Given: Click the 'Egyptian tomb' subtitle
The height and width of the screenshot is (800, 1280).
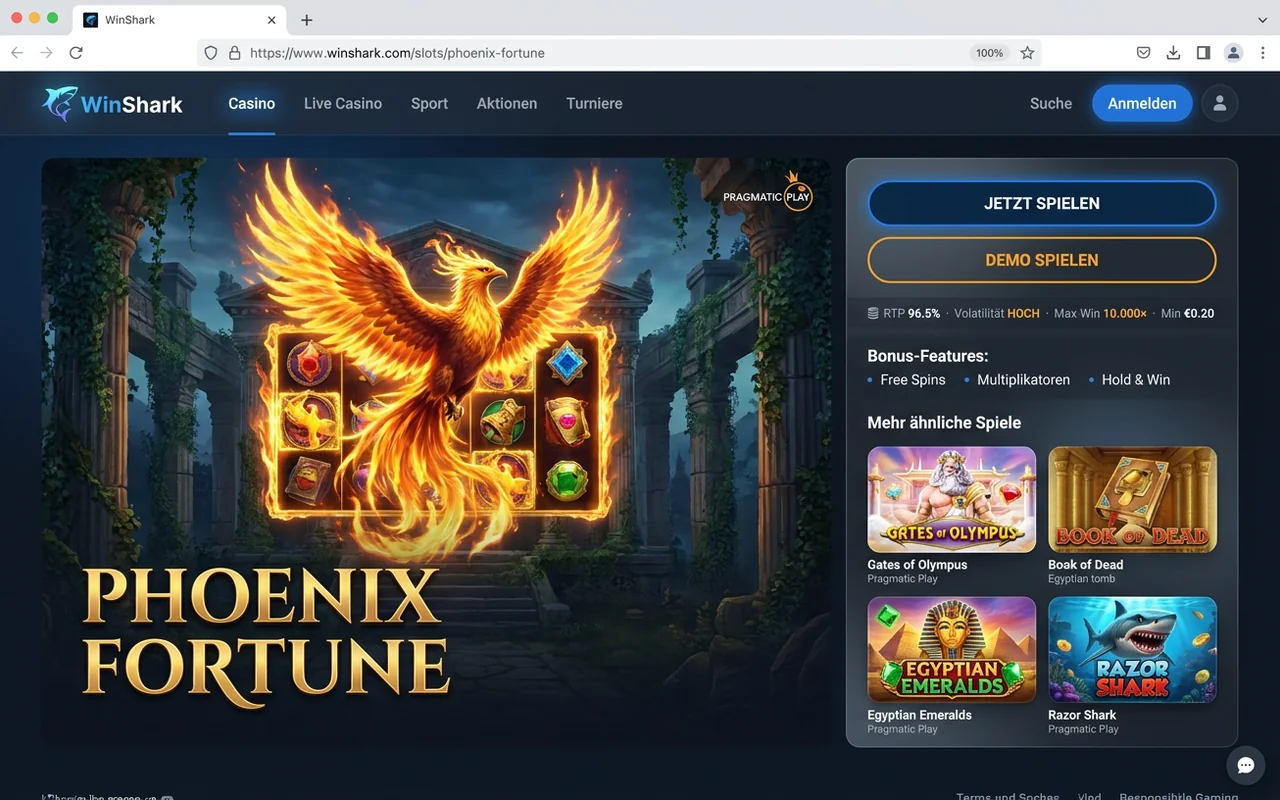Looking at the screenshot, I should pyautogui.click(x=1081, y=579).
